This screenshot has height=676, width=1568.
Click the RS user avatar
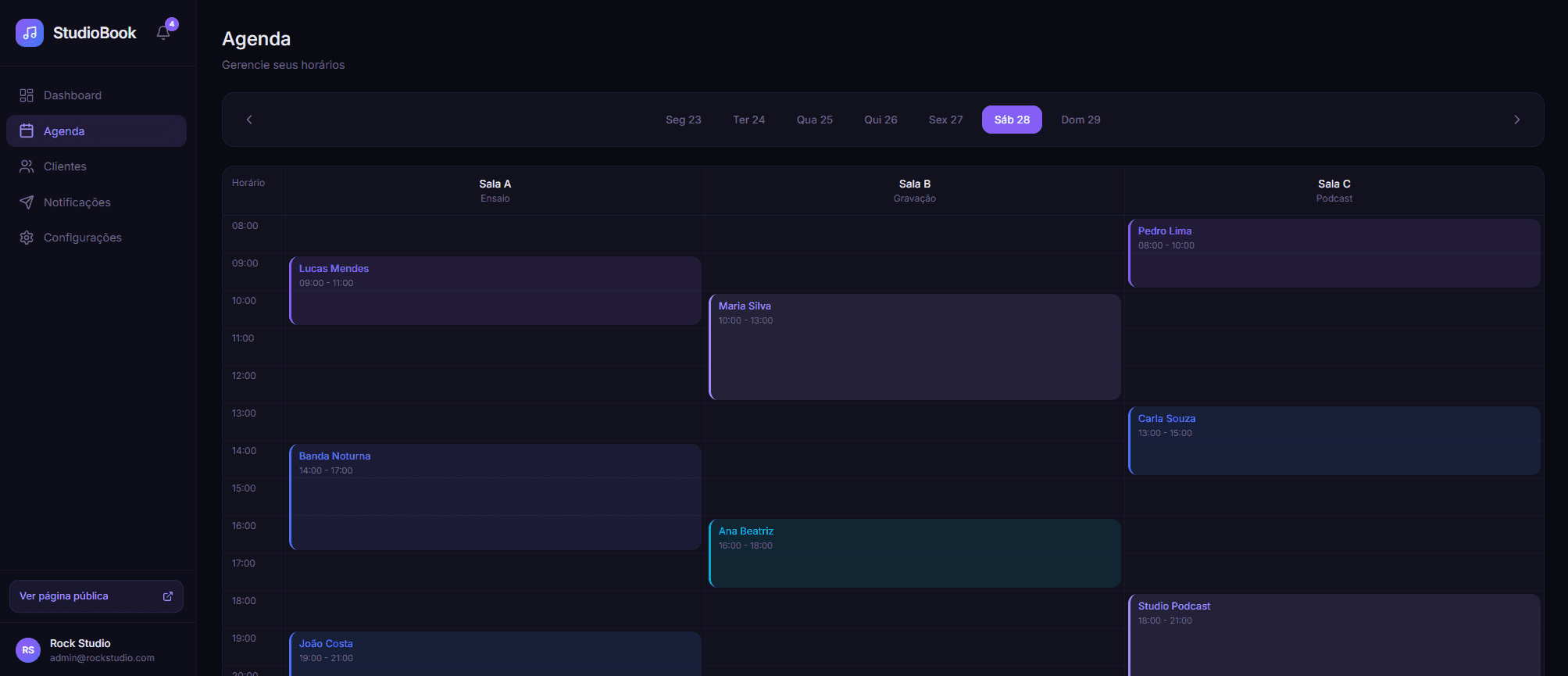[28, 650]
